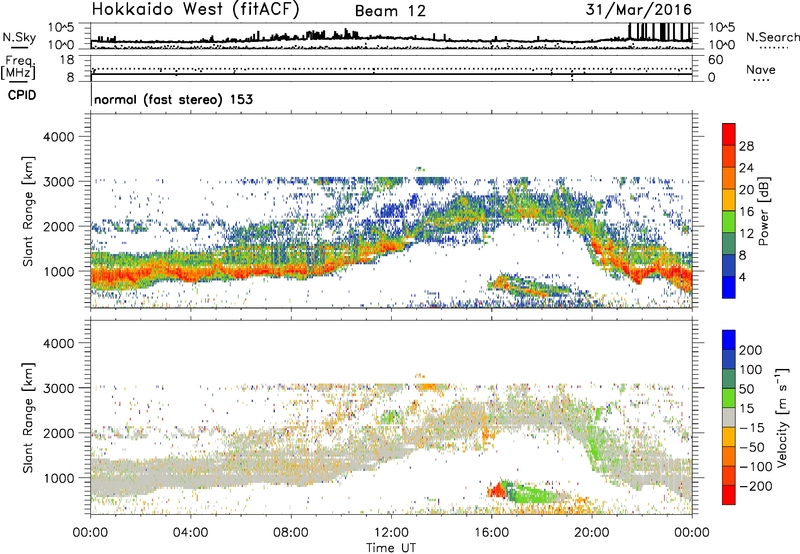Click the 4 value on Power color bar
800x554 pixels.
click(x=742, y=277)
